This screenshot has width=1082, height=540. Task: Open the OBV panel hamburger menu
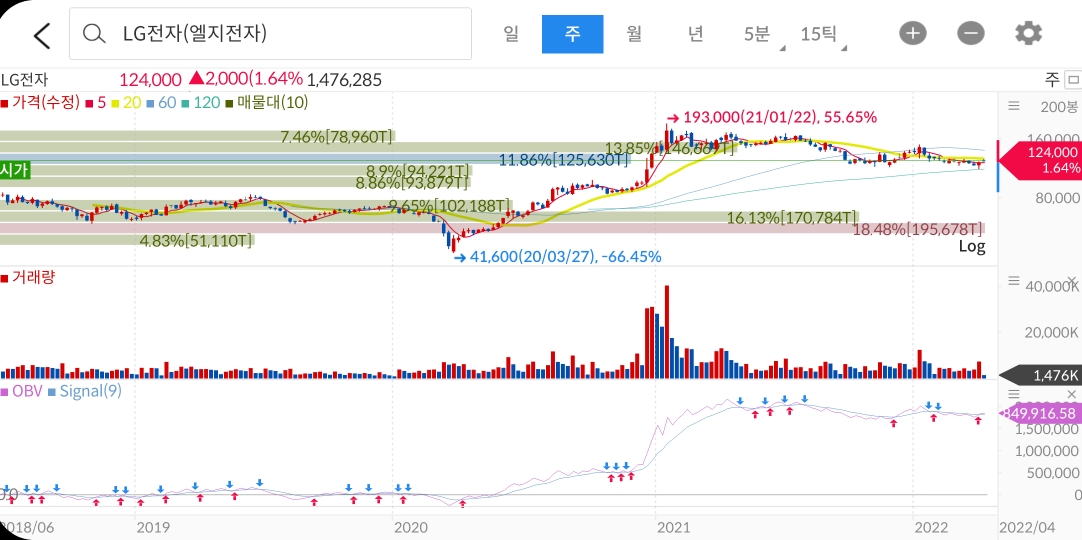point(1014,394)
